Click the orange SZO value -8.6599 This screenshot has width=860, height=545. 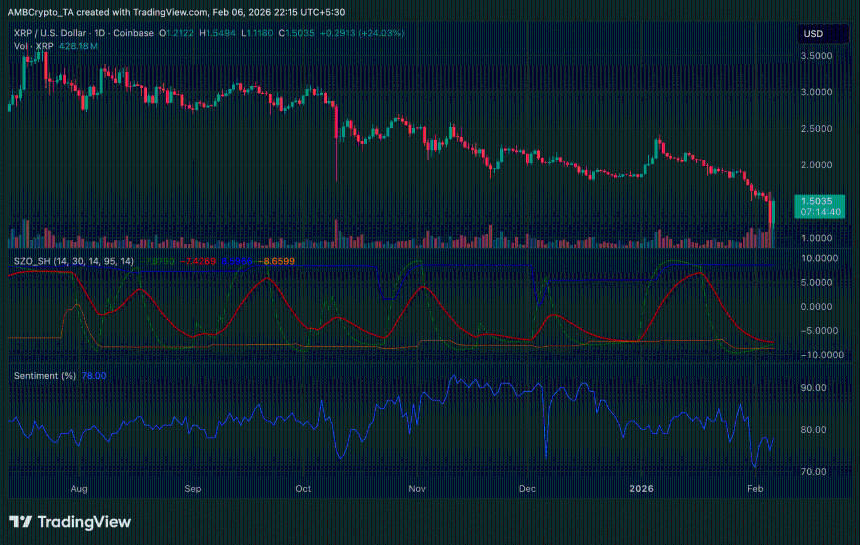click(279, 261)
